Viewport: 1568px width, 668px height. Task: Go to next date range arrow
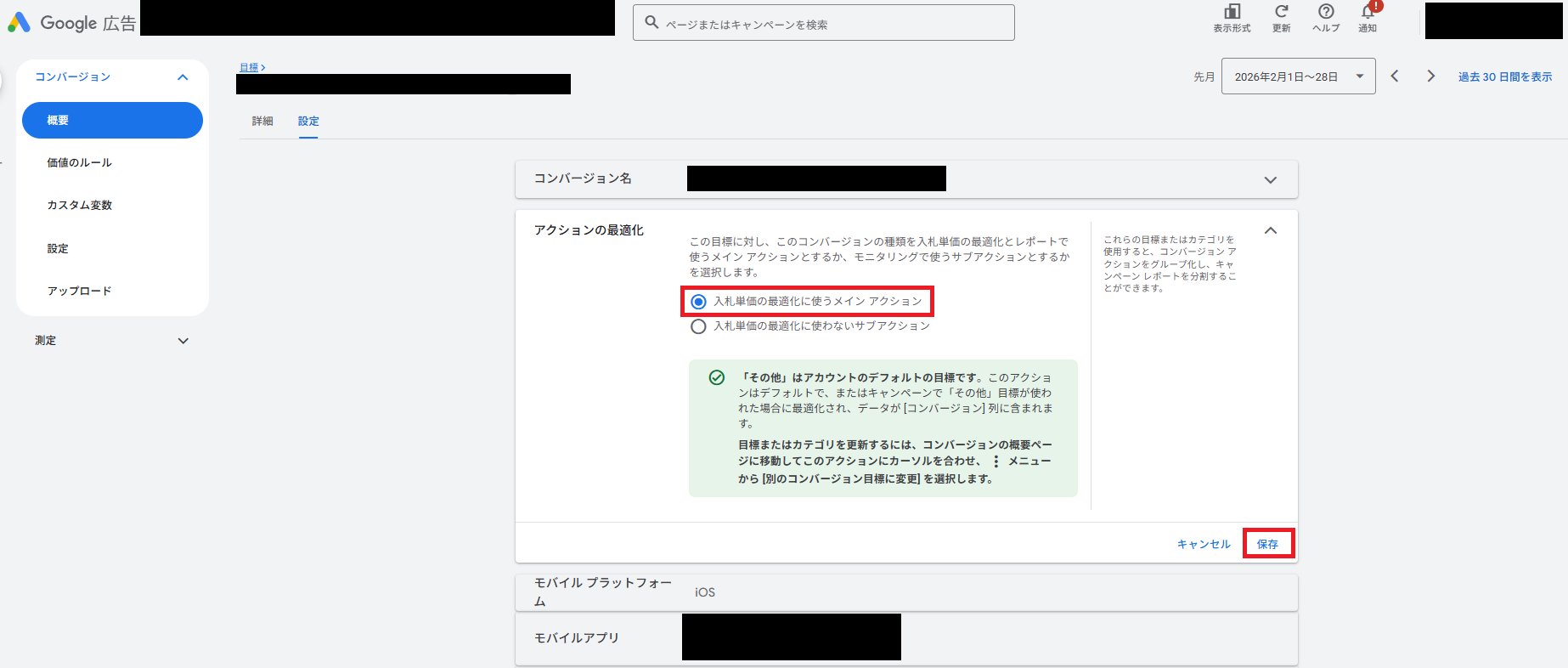[x=1431, y=76]
